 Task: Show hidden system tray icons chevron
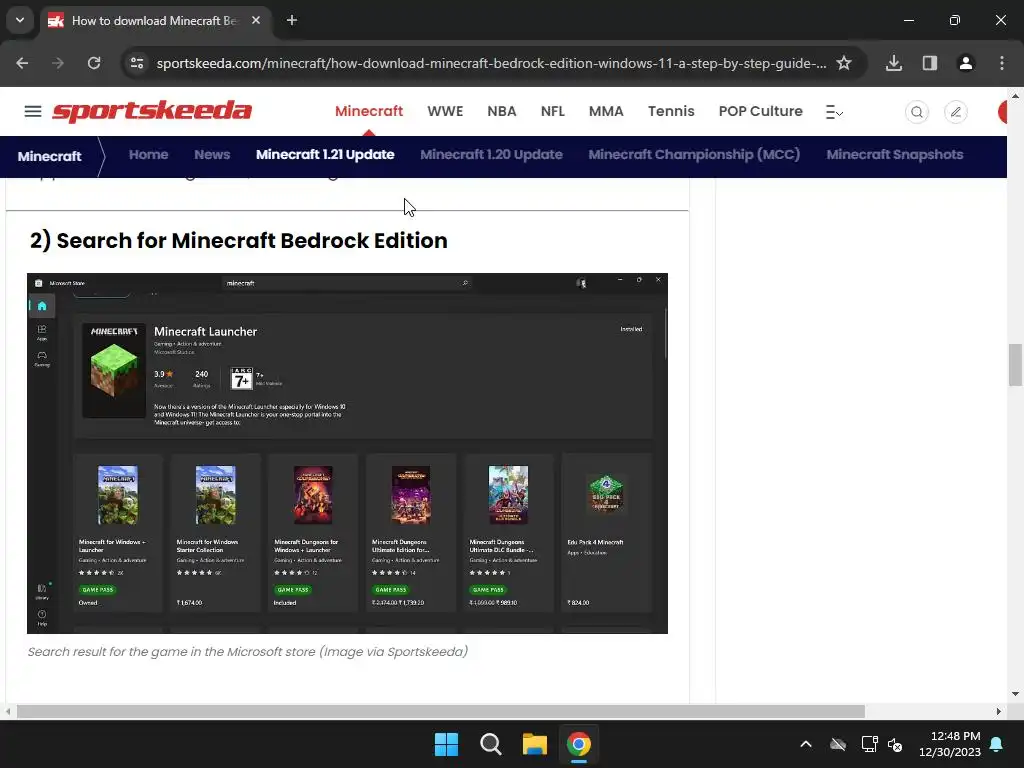tap(806, 744)
